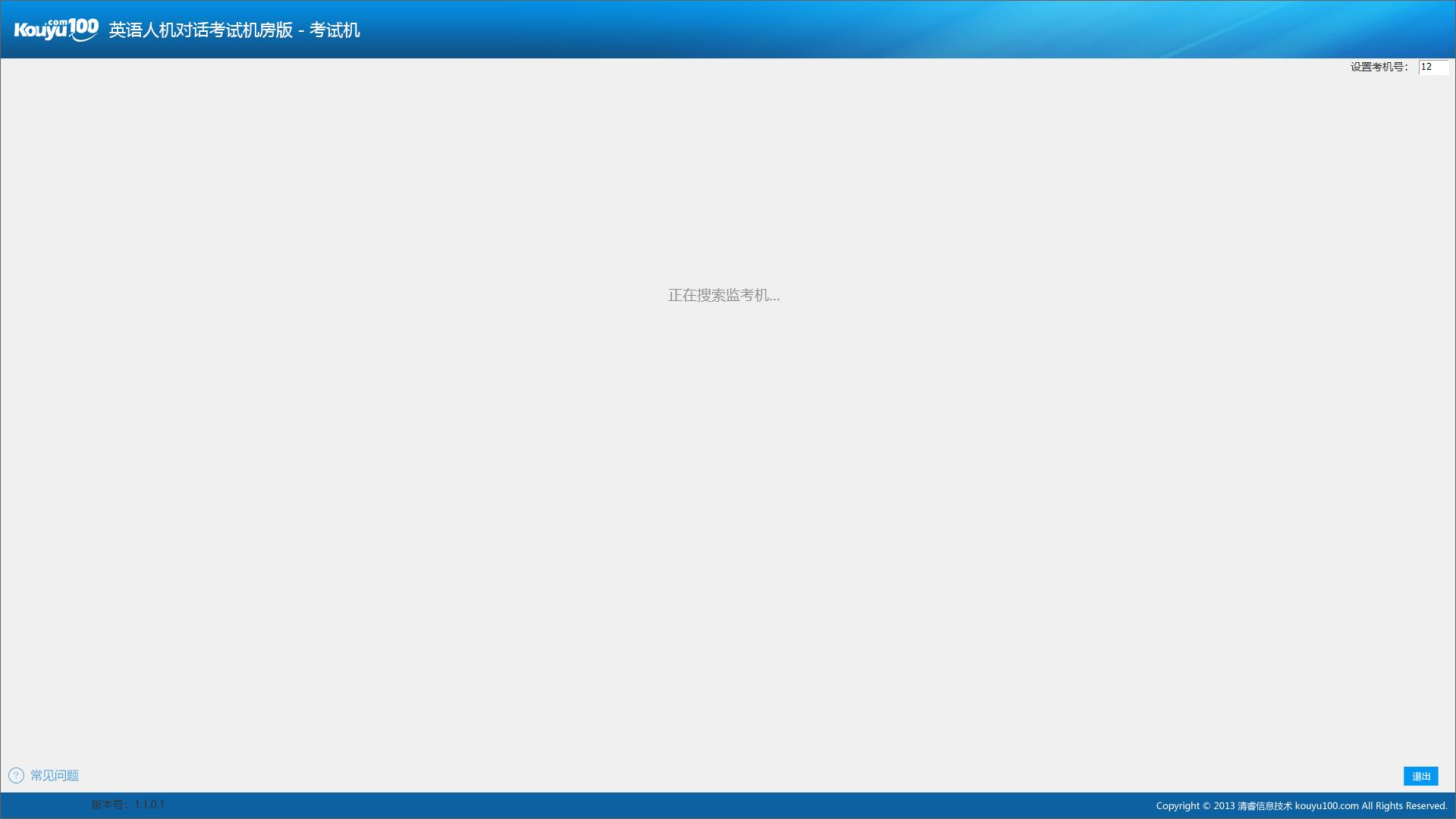Viewport: 1456px width, 819px height.
Task: Click the Kouyu100 logo in header
Action: pyautogui.click(x=56, y=30)
